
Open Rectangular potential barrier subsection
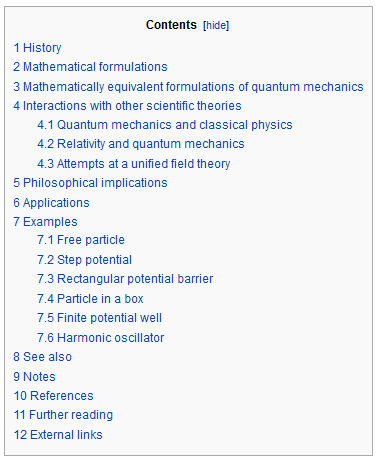125,279
